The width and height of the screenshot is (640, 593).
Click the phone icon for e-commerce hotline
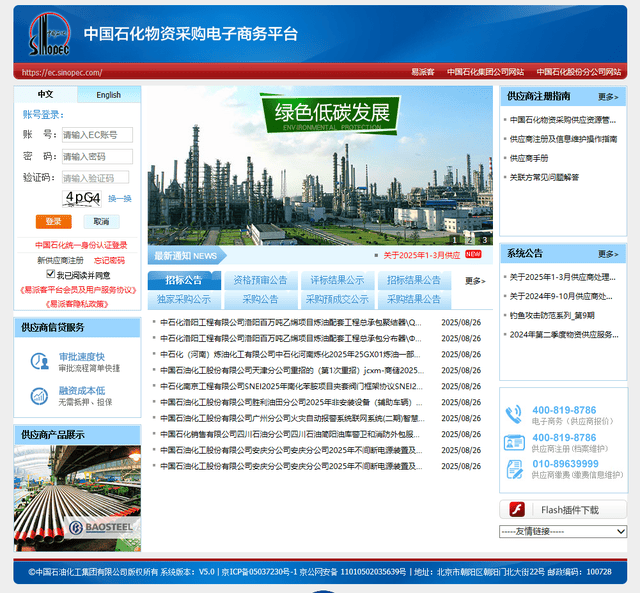pyautogui.click(x=514, y=414)
